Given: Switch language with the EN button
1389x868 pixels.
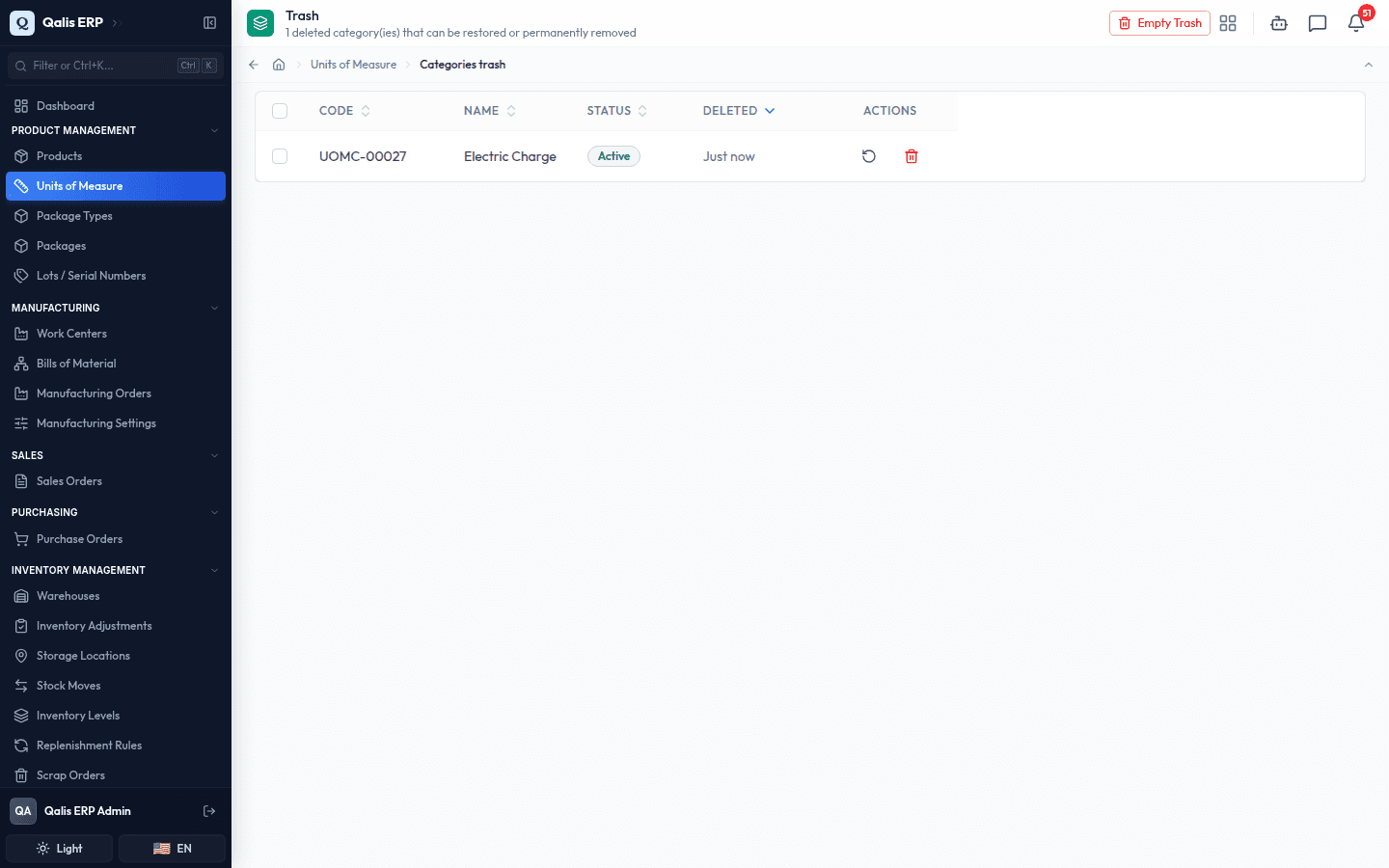Looking at the screenshot, I should 172,849.
